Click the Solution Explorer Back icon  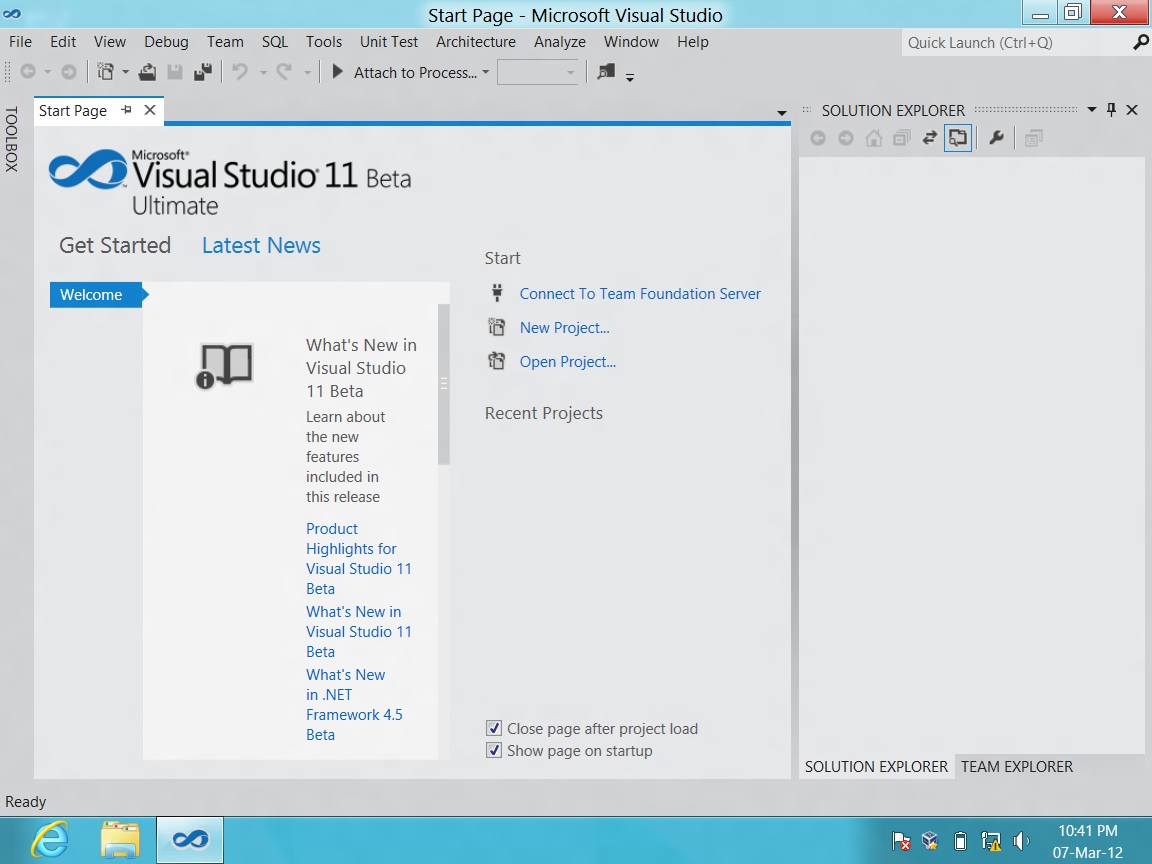point(818,138)
